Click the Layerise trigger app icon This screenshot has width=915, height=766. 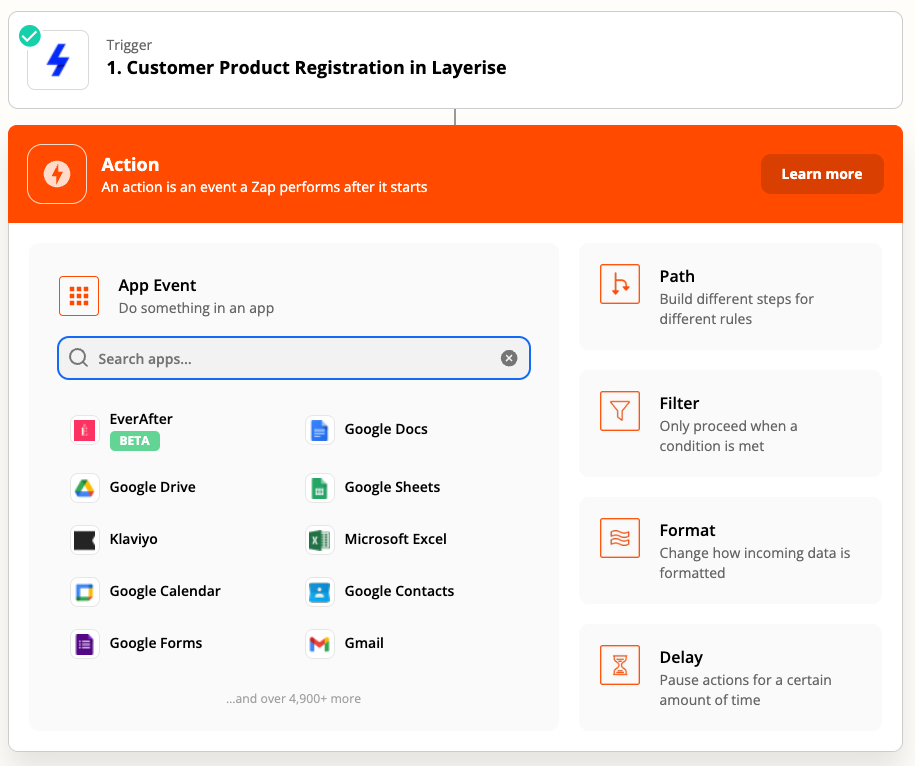pos(58,60)
